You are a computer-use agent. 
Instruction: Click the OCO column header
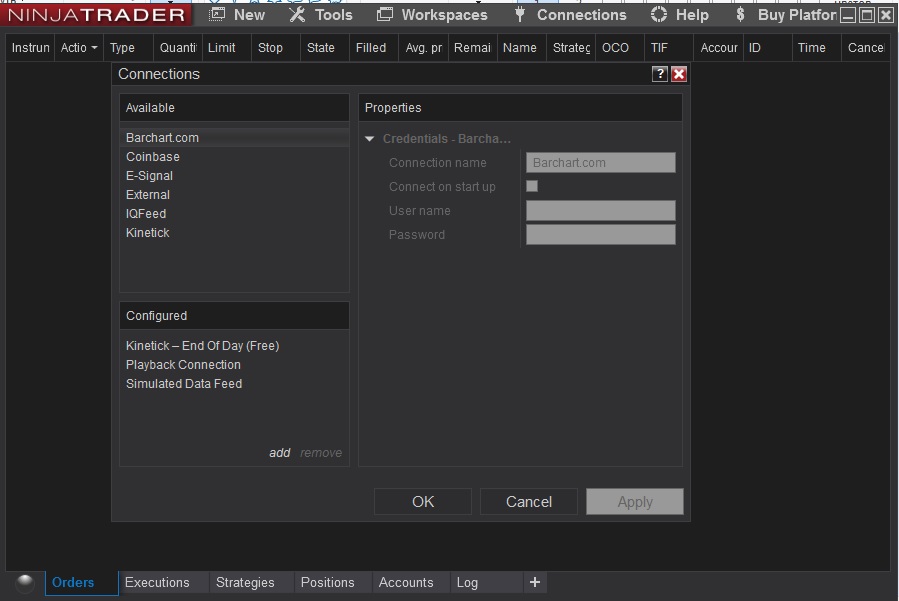point(620,48)
